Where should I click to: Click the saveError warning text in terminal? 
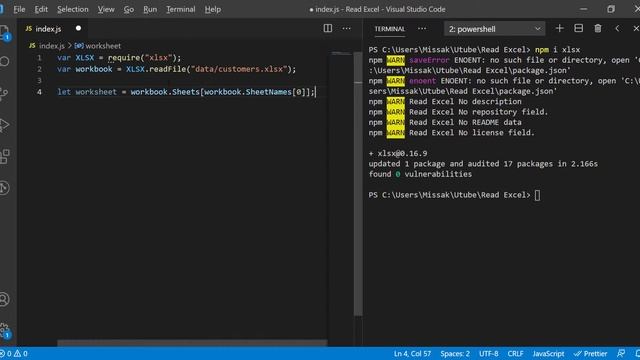(429, 60)
